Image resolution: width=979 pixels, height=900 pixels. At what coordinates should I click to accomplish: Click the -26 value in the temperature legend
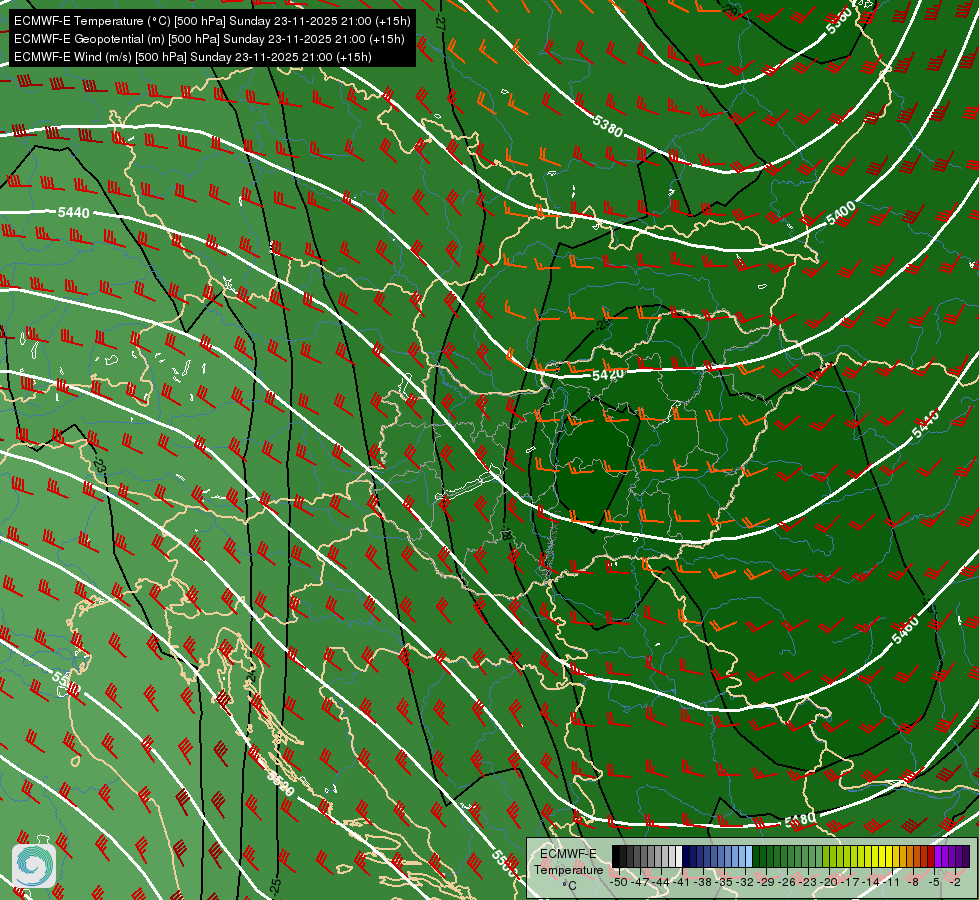pyautogui.click(x=787, y=882)
